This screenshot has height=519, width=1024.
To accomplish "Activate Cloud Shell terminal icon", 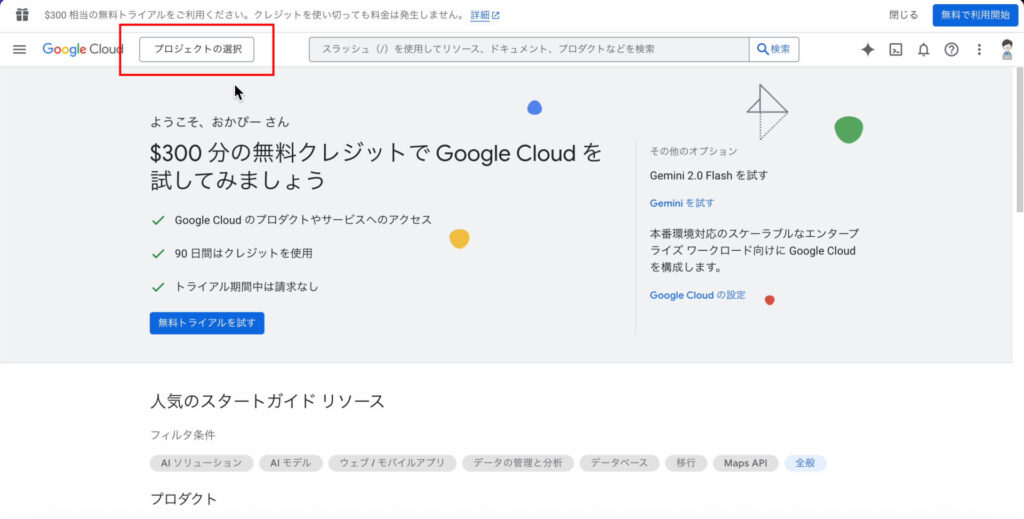I will [x=896, y=50].
